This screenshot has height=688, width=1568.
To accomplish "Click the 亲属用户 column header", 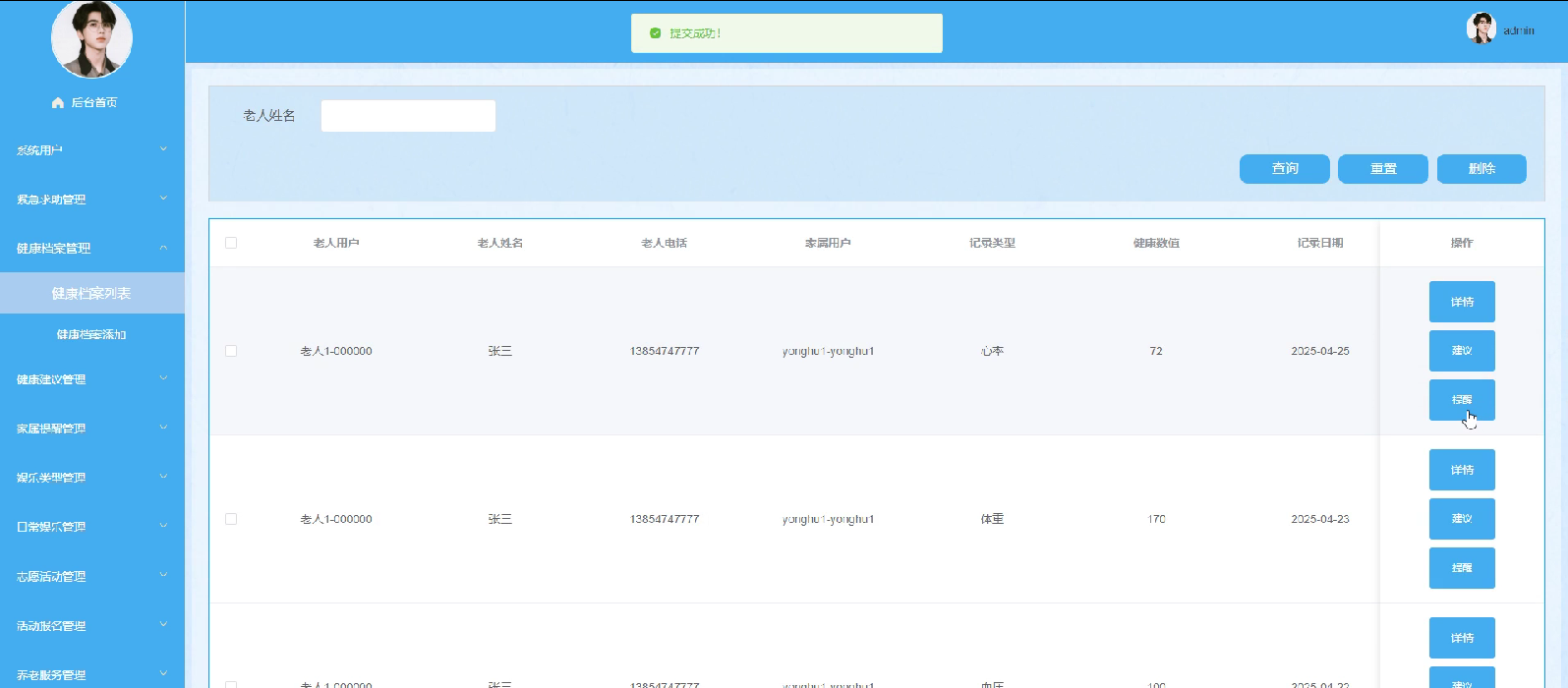I will pos(828,243).
